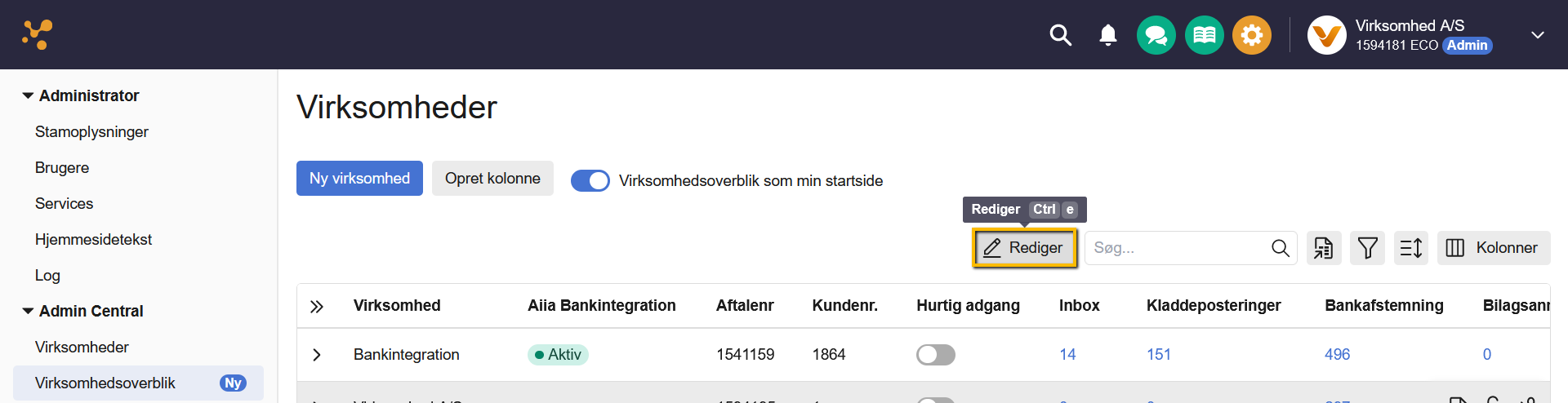The height and width of the screenshot is (403, 1568).
Task: Expand the Bankintegration table row
Action: (317, 355)
